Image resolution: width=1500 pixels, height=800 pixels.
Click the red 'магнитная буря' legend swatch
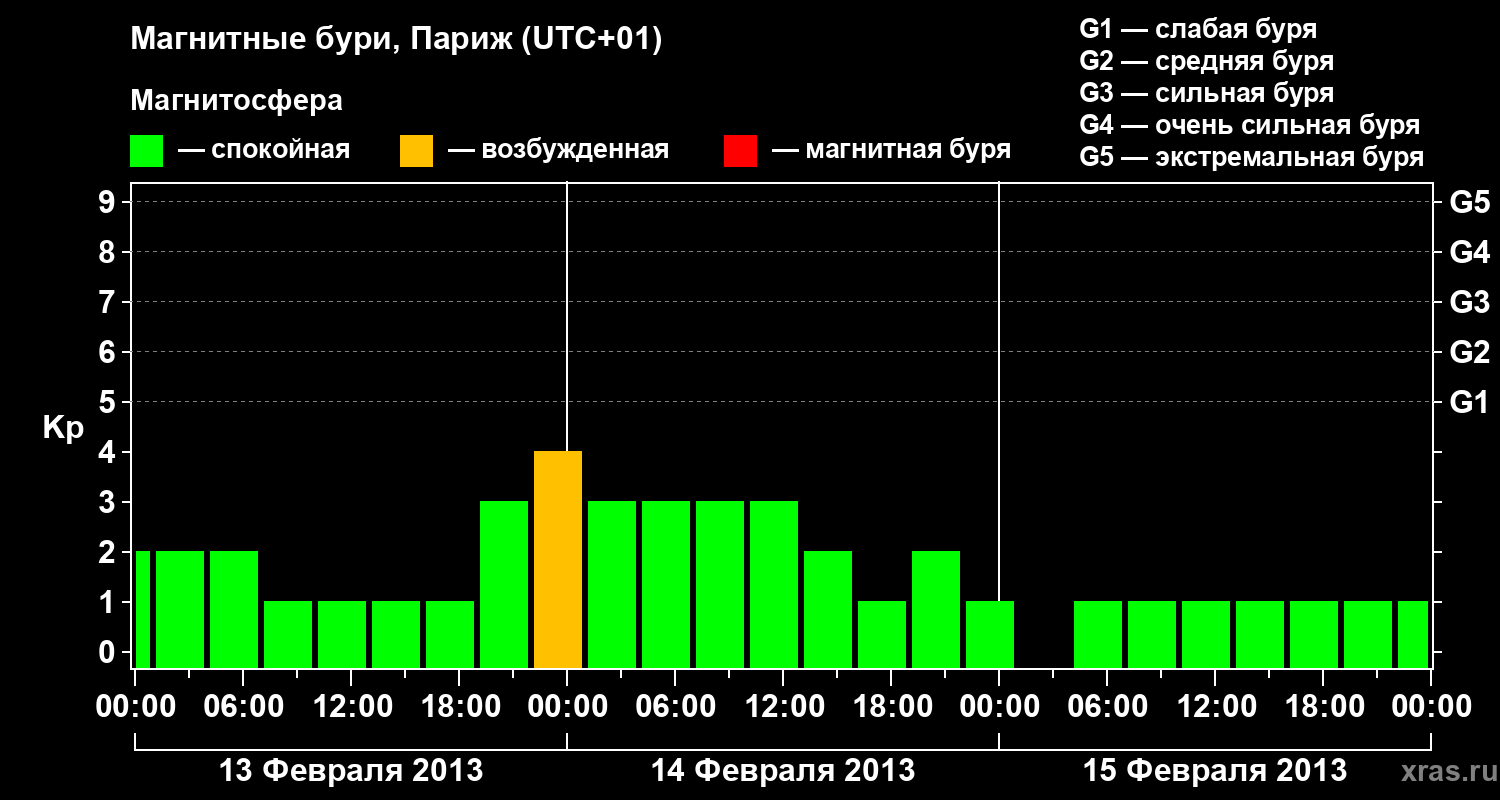point(740,151)
